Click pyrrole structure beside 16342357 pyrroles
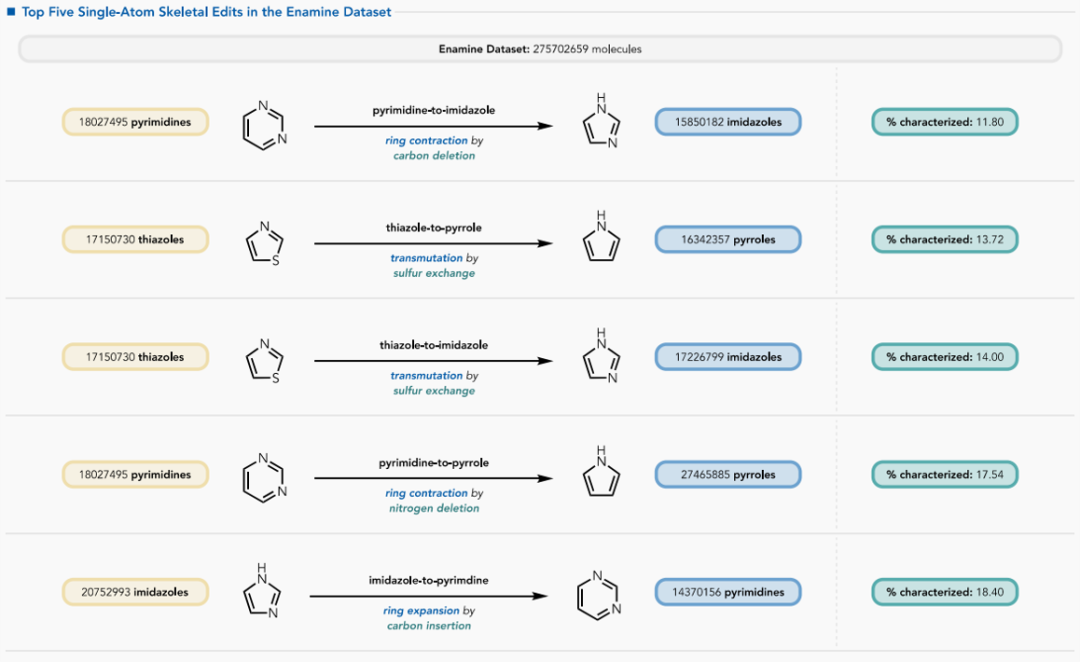The height and width of the screenshot is (662, 1080). pos(601,240)
